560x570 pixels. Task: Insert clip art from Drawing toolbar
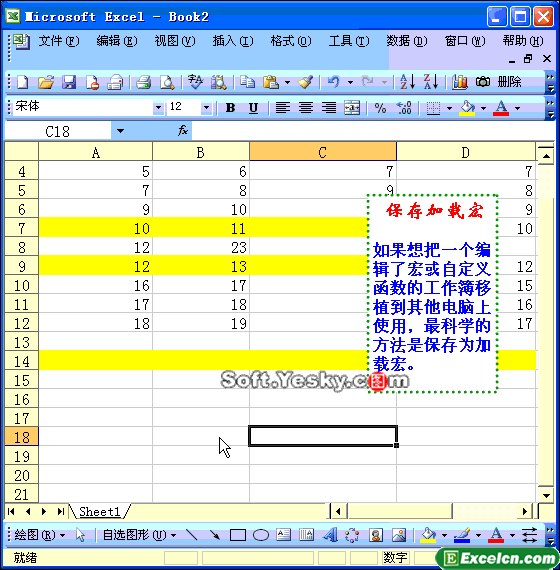click(x=376, y=535)
